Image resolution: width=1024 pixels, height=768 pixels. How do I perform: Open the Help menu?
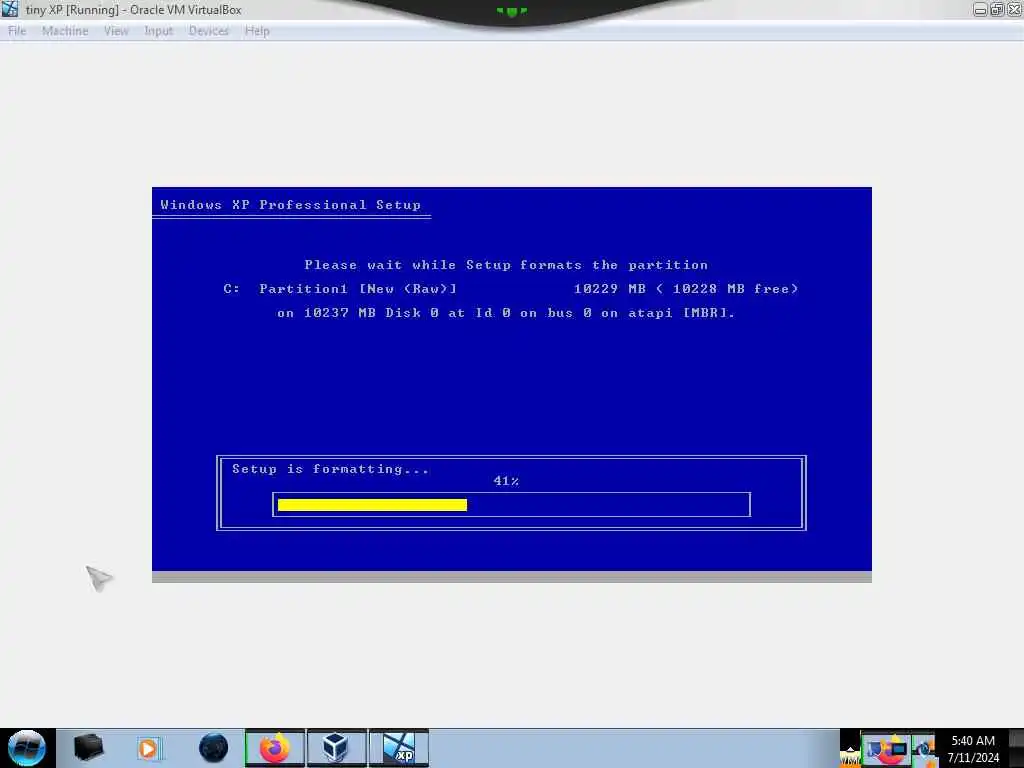coord(257,31)
